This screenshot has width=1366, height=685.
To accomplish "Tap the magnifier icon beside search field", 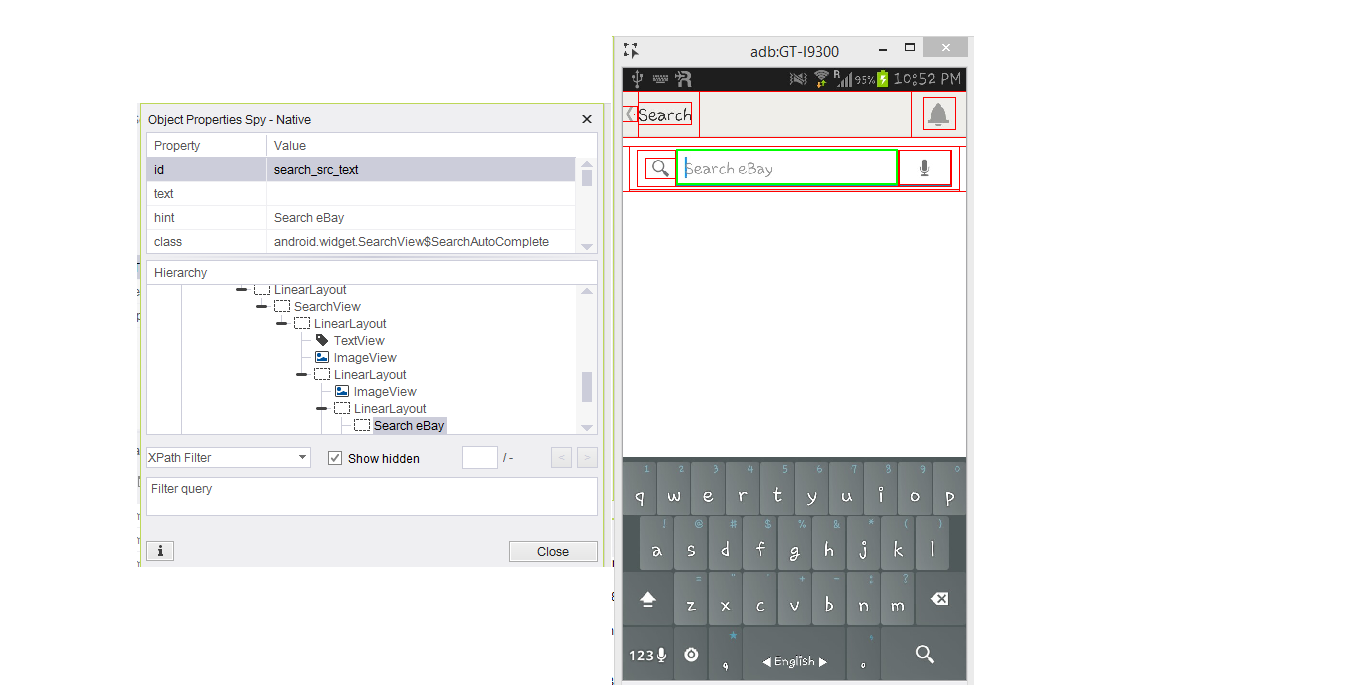I will pyautogui.click(x=659, y=168).
